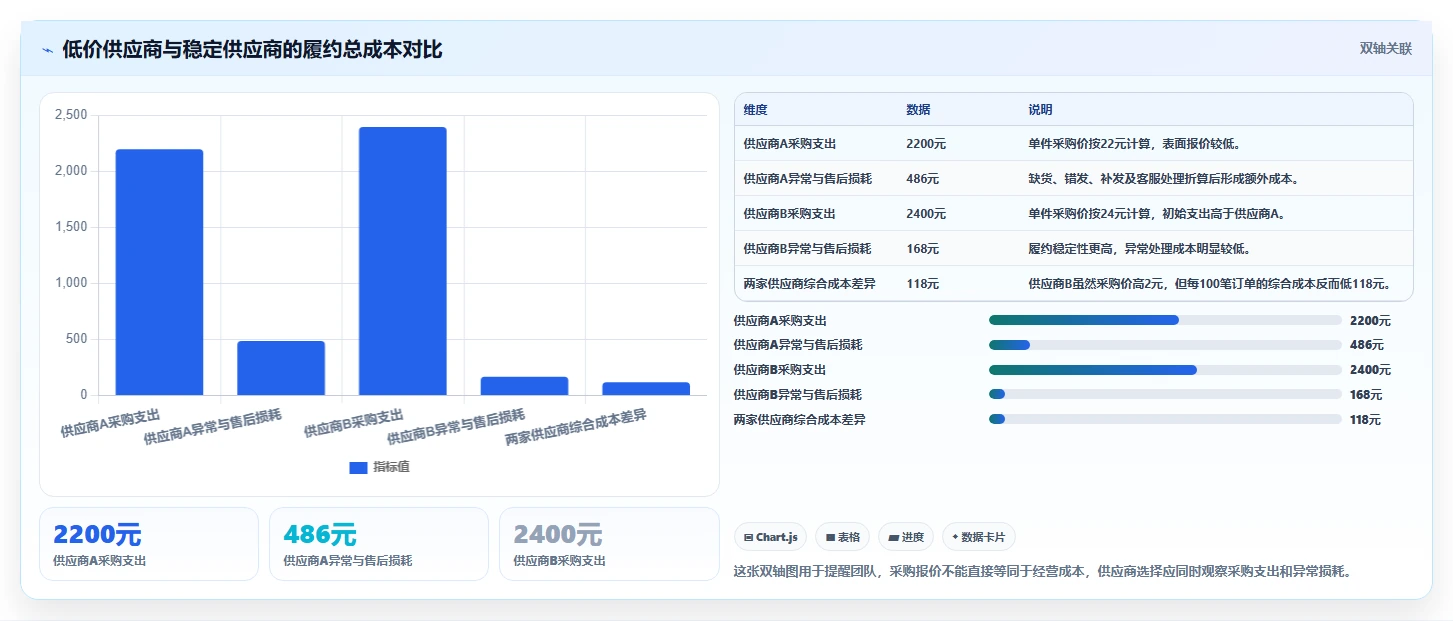
Task: Click the 供应商A异常与售后损耗 progress list label
Action: 798,345
